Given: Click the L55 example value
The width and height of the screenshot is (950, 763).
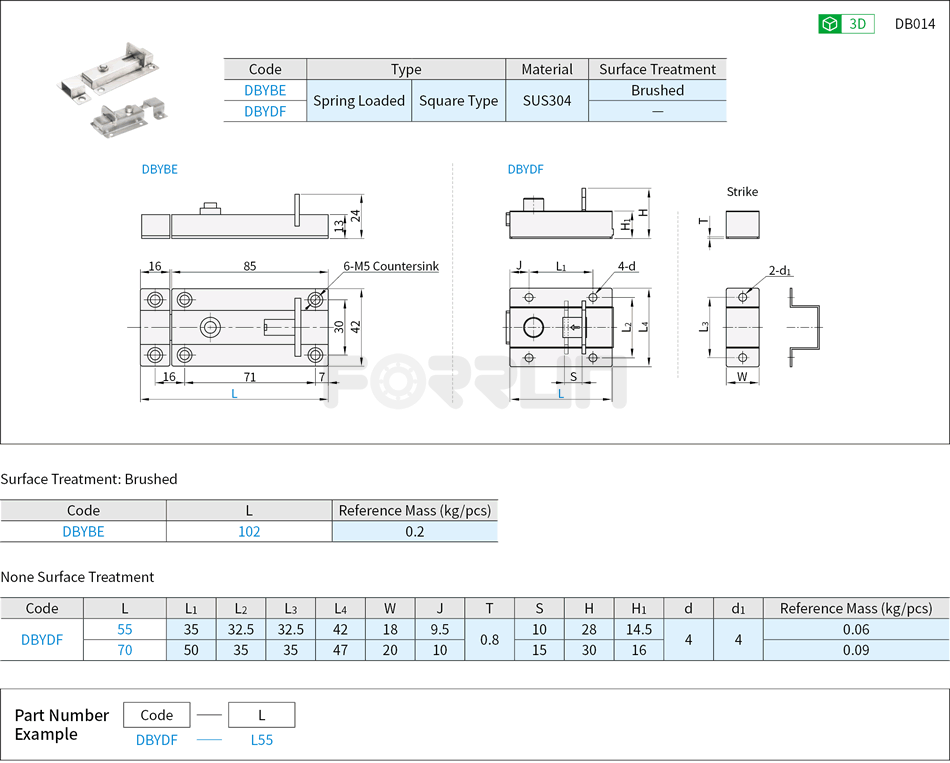Looking at the screenshot, I should (261, 740).
